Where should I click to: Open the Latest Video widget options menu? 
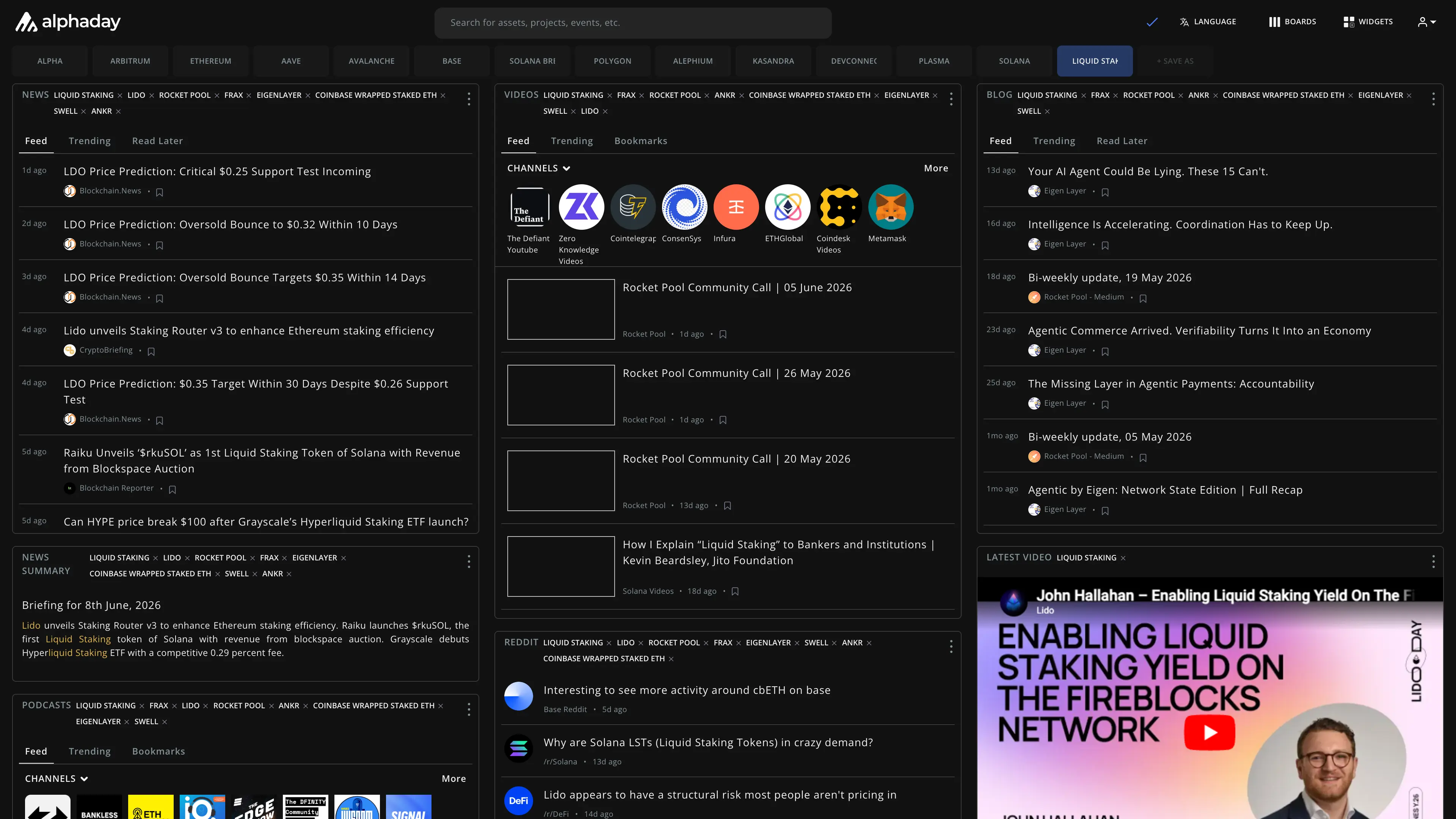pyautogui.click(x=1433, y=561)
